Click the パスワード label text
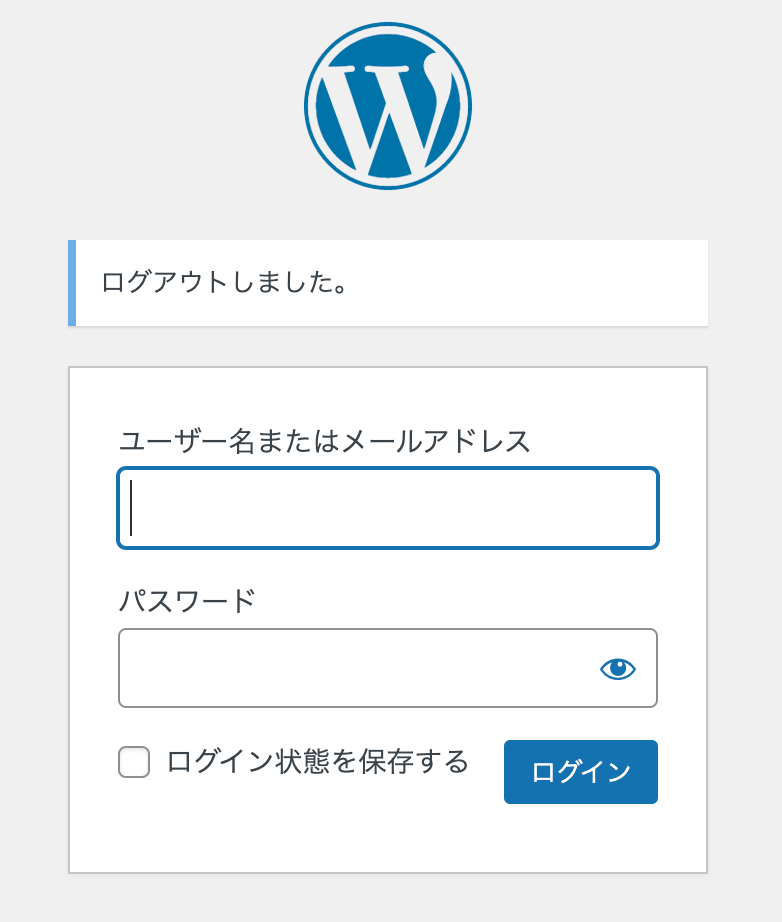Viewport: 782px width, 922px height. click(187, 601)
